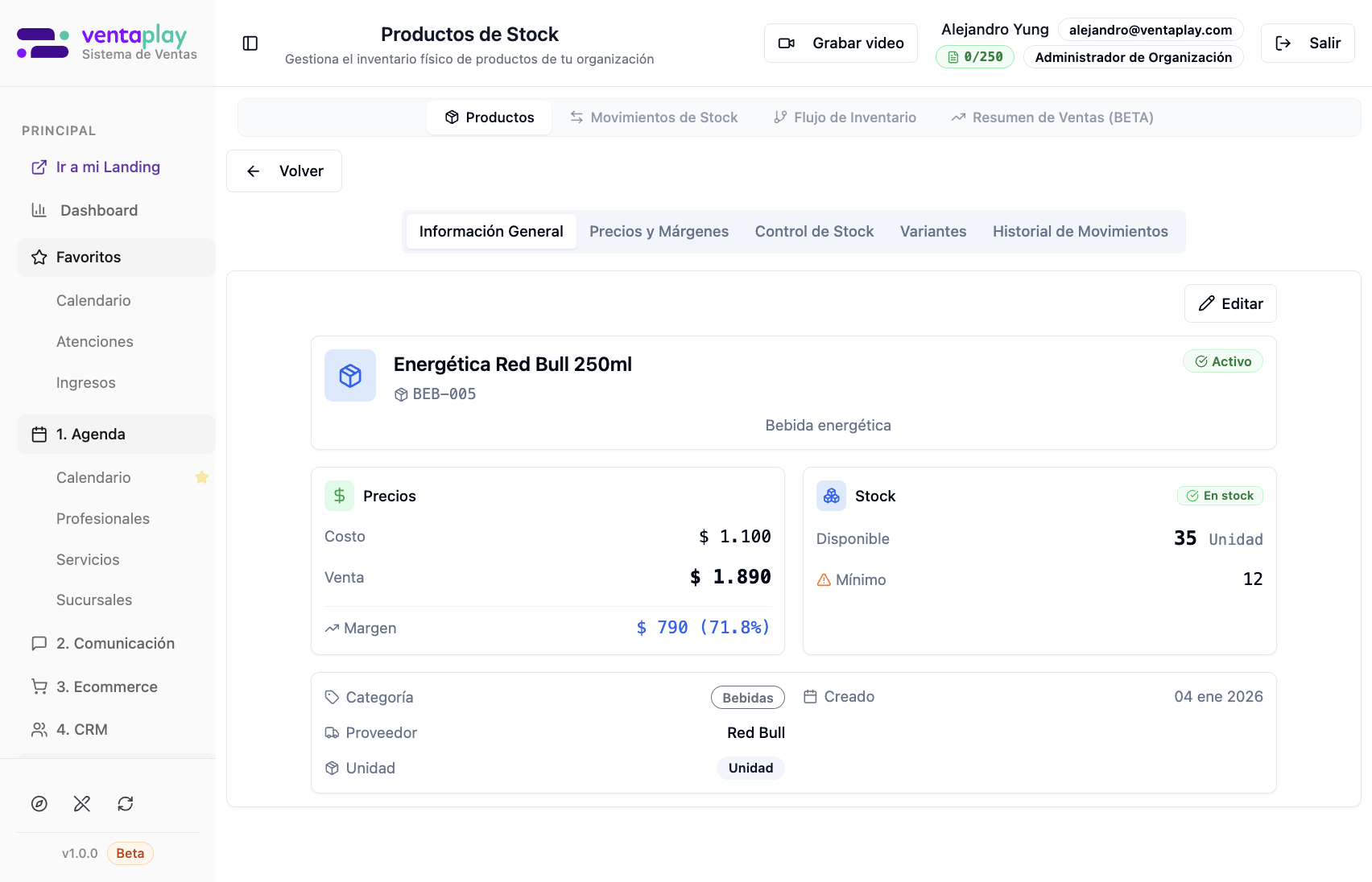The image size is (1372, 882).
Task: Switch to Movimientos de Stock tab
Action: pyautogui.click(x=654, y=117)
